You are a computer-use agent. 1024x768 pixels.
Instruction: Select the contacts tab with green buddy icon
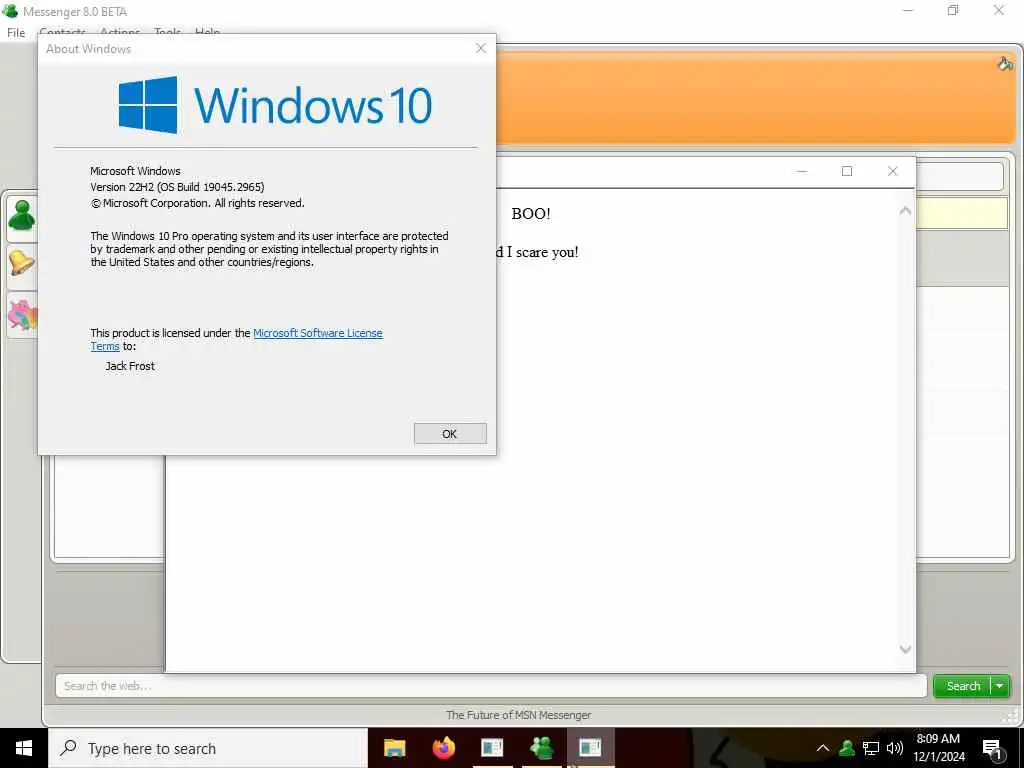click(22, 216)
